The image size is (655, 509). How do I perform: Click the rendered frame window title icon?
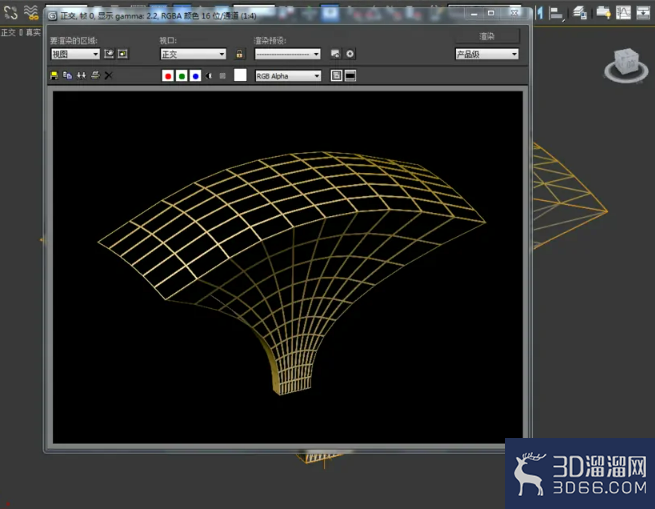[53, 16]
